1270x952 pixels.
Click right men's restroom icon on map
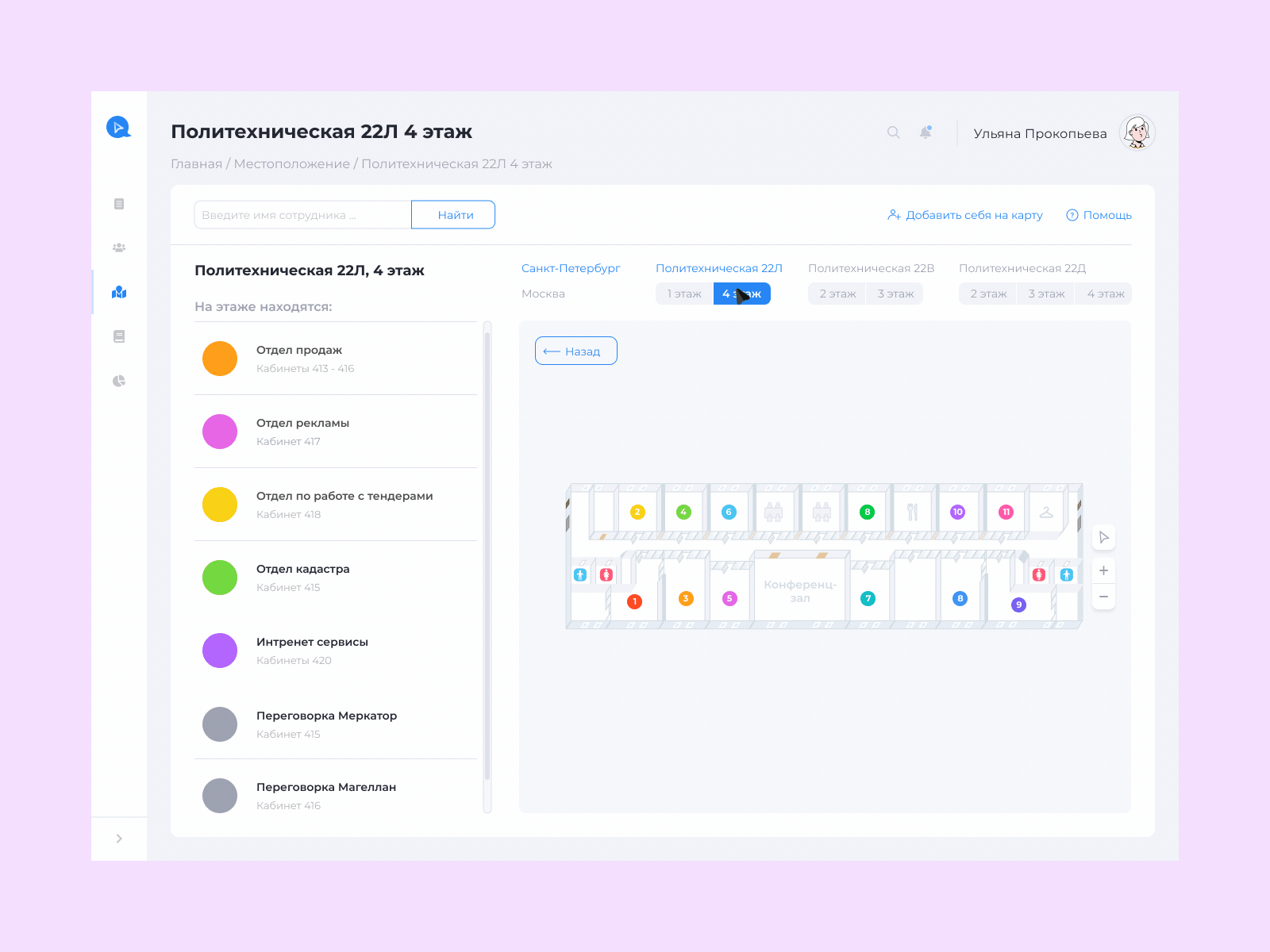(1067, 574)
